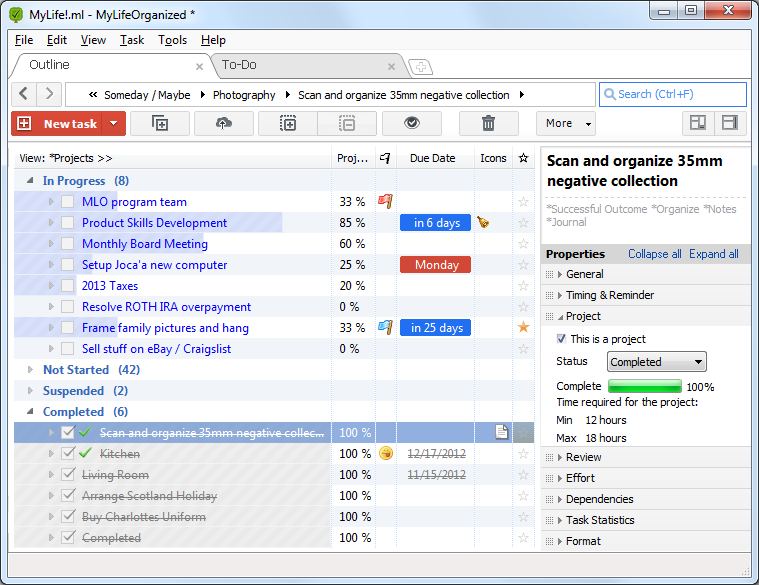Open the File menu
Viewport: 759px width, 585px height.
pyautogui.click(x=24, y=40)
